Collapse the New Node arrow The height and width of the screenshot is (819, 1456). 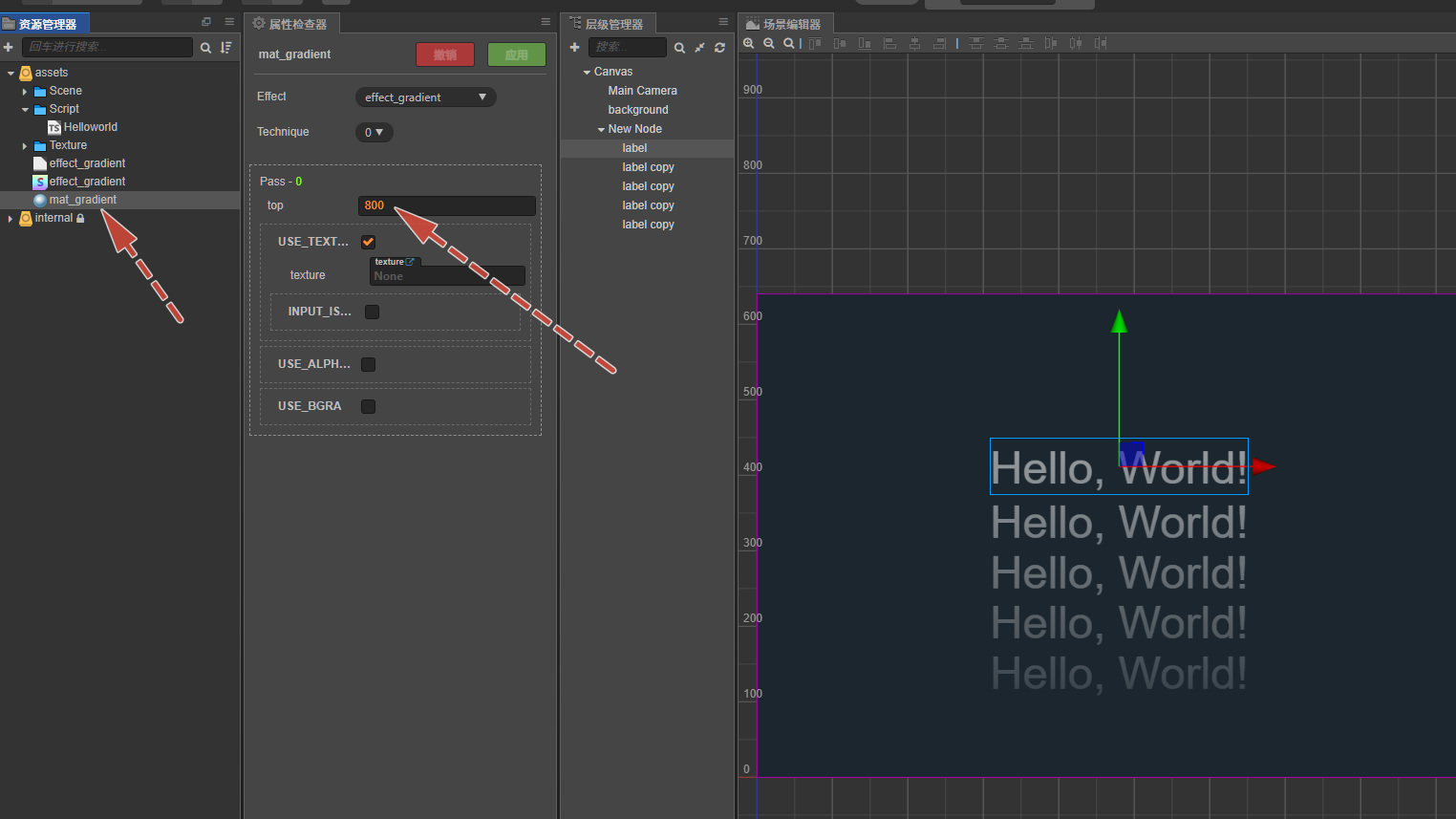(601, 130)
